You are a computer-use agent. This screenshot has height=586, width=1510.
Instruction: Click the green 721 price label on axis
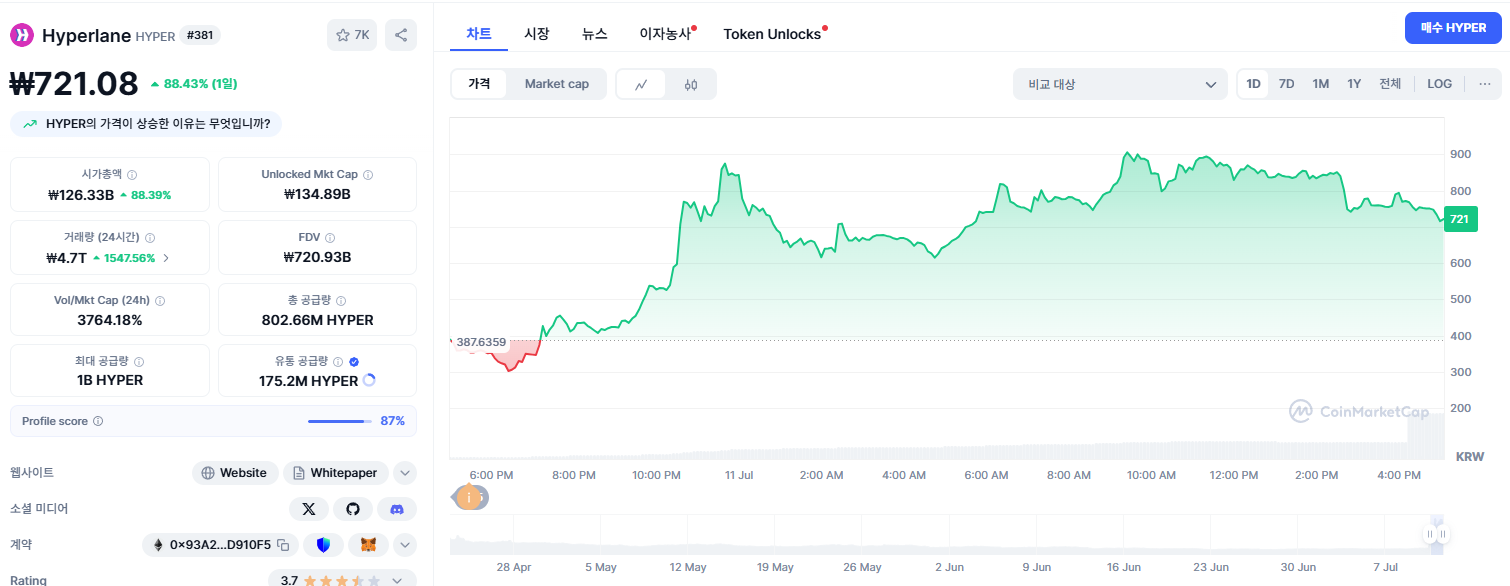point(1461,219)
